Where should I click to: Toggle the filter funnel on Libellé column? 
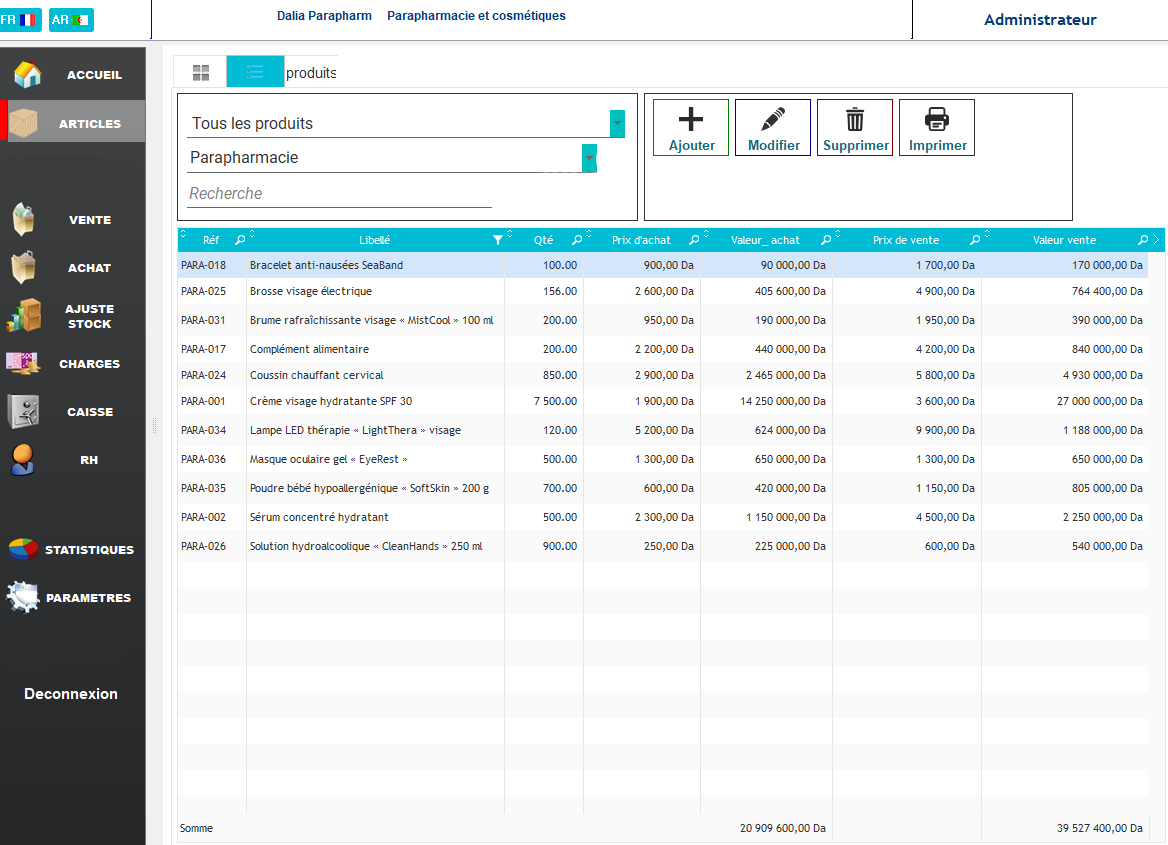[x=498, y=239]
